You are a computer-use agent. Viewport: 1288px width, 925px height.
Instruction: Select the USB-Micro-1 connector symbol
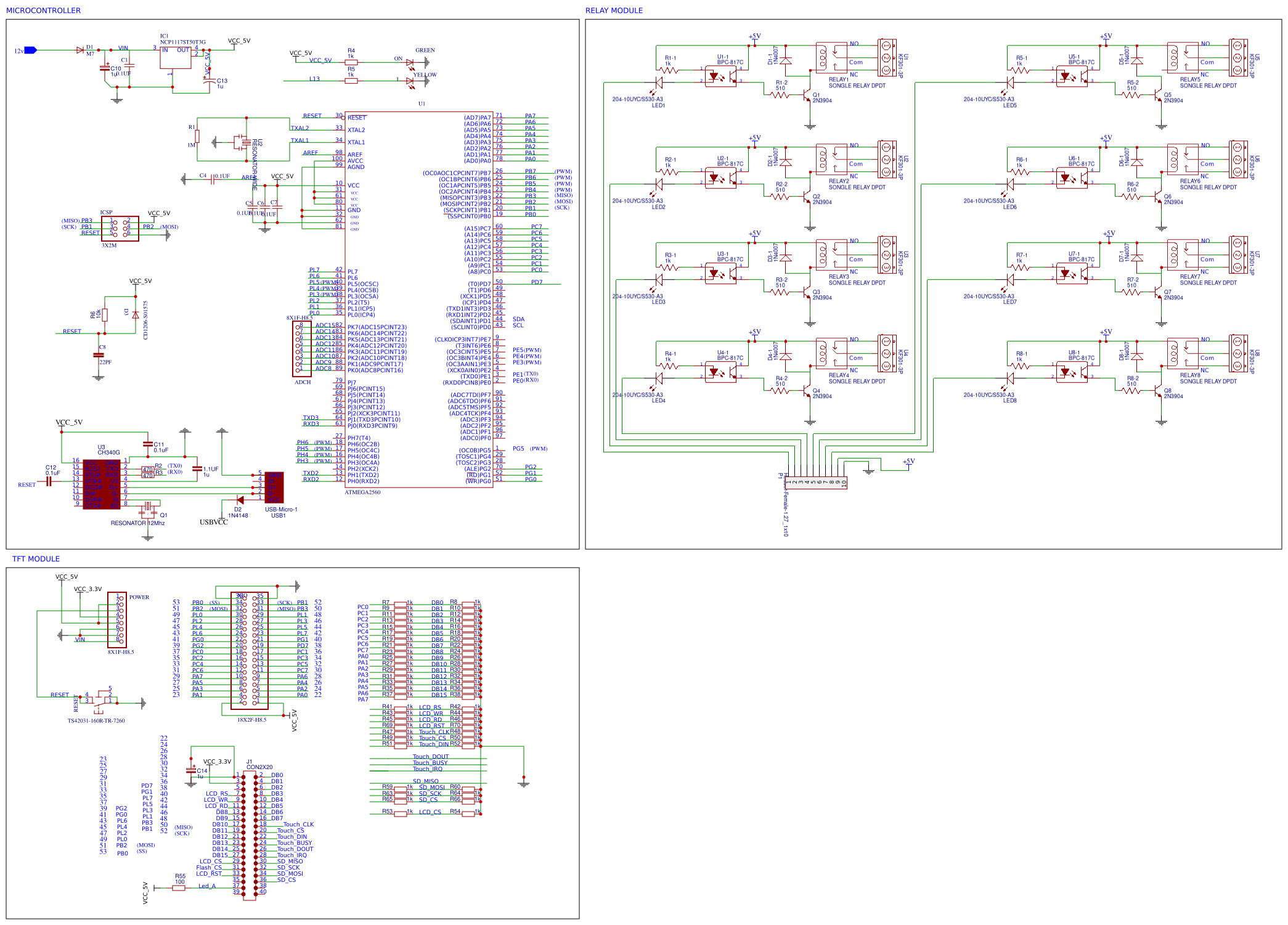point(274,487)
